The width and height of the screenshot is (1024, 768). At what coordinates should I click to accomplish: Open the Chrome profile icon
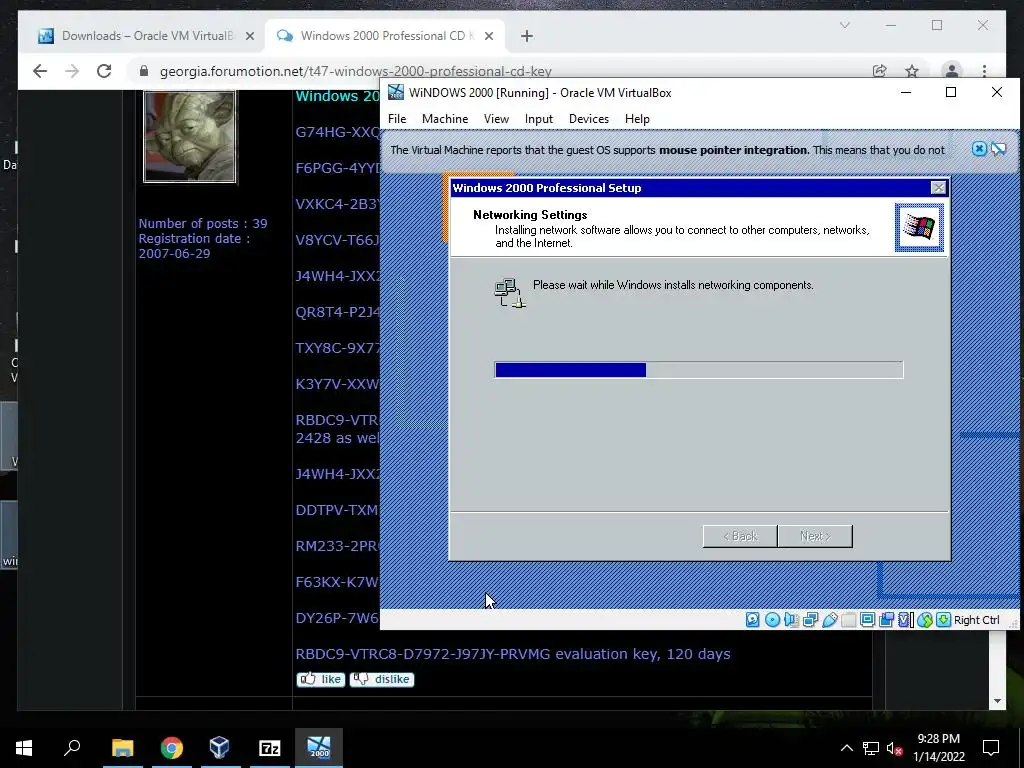click(952, 71)
